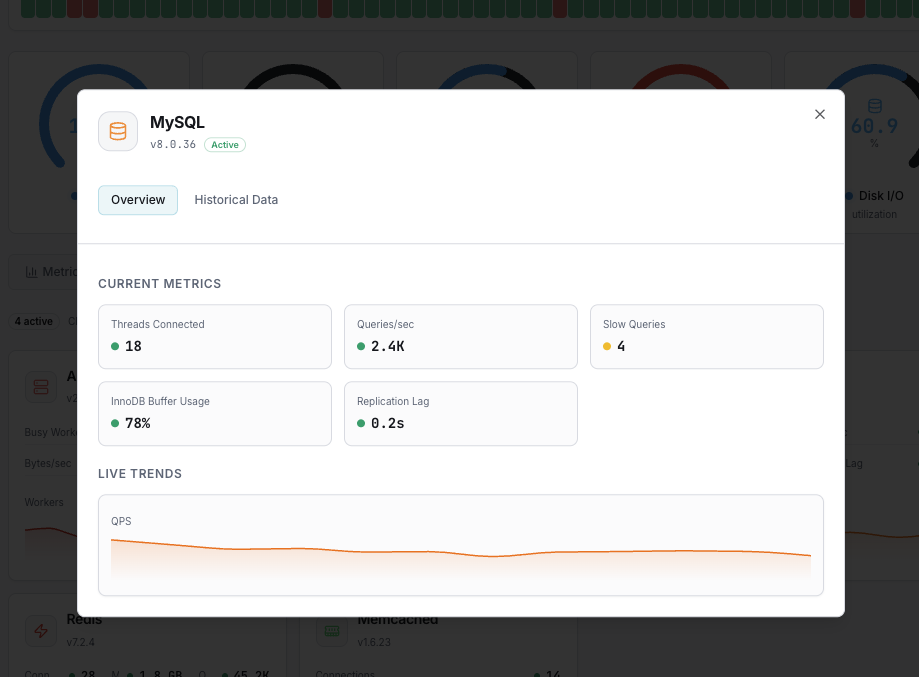Click the MySQL database icon in the dialog header

(x=117, y=131)
